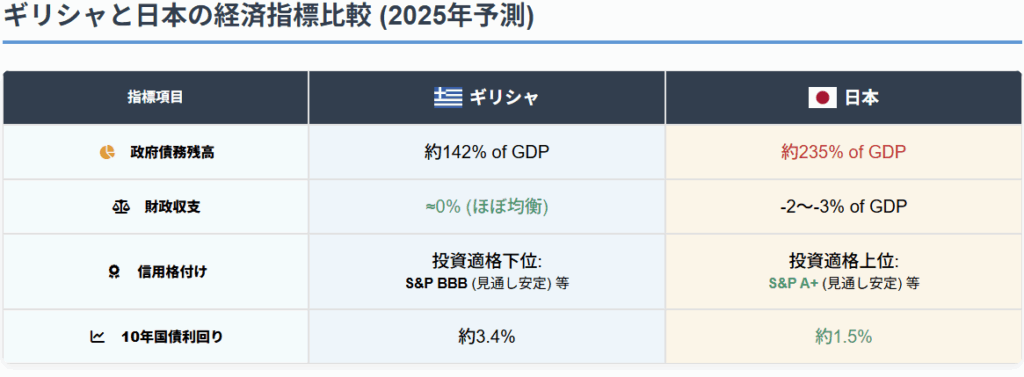Click the balance scale icon

click(121, 207)
